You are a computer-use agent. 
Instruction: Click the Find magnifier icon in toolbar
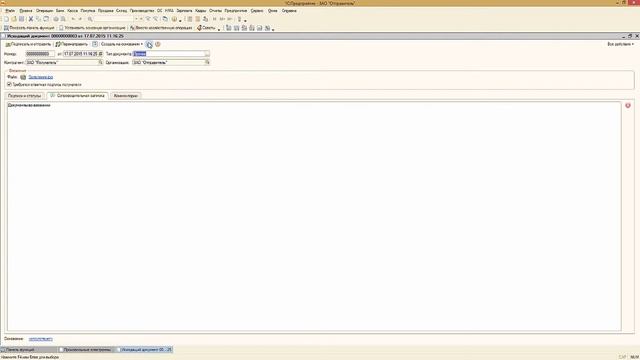(90, 19)
